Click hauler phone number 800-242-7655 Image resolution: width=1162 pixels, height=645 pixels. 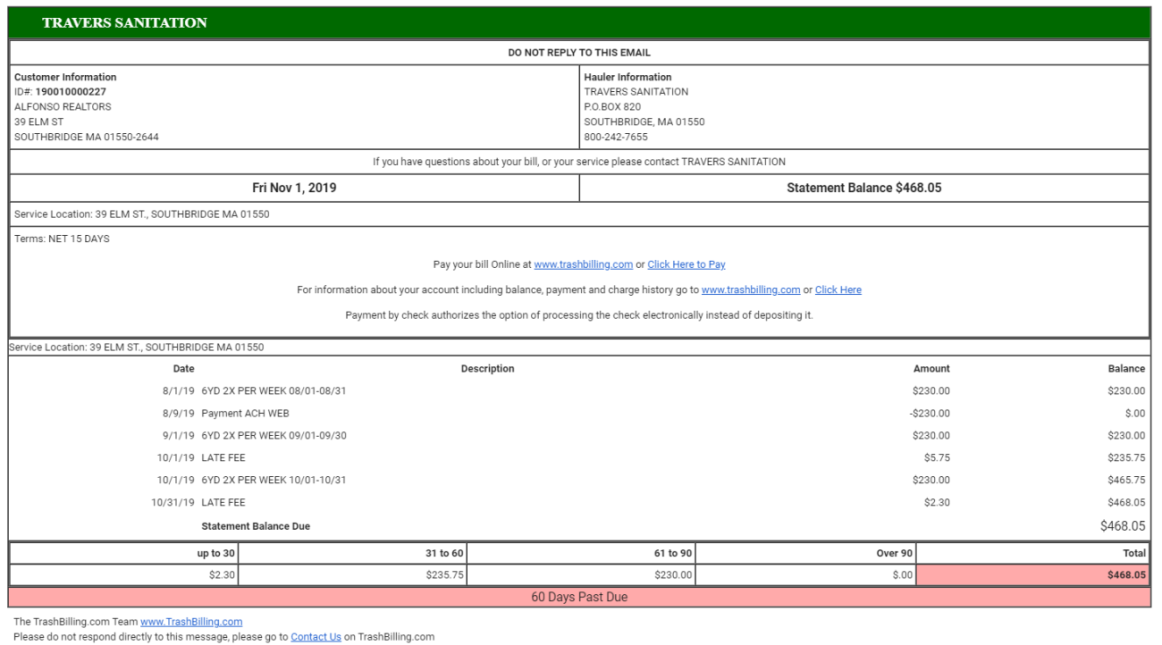(615, 137)
